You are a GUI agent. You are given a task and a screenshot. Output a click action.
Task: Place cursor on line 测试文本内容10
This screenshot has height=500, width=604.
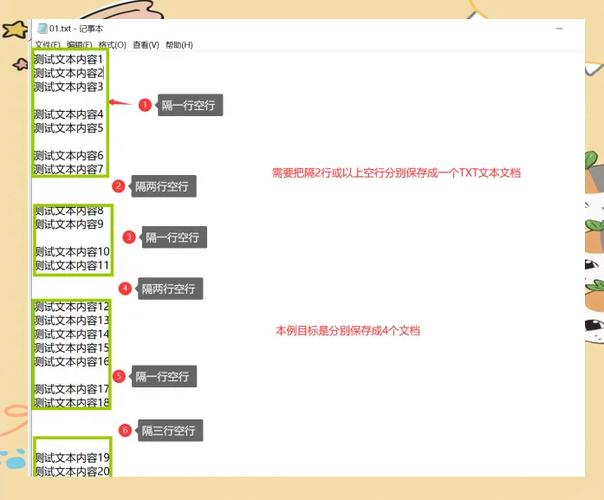coord(72,251)
